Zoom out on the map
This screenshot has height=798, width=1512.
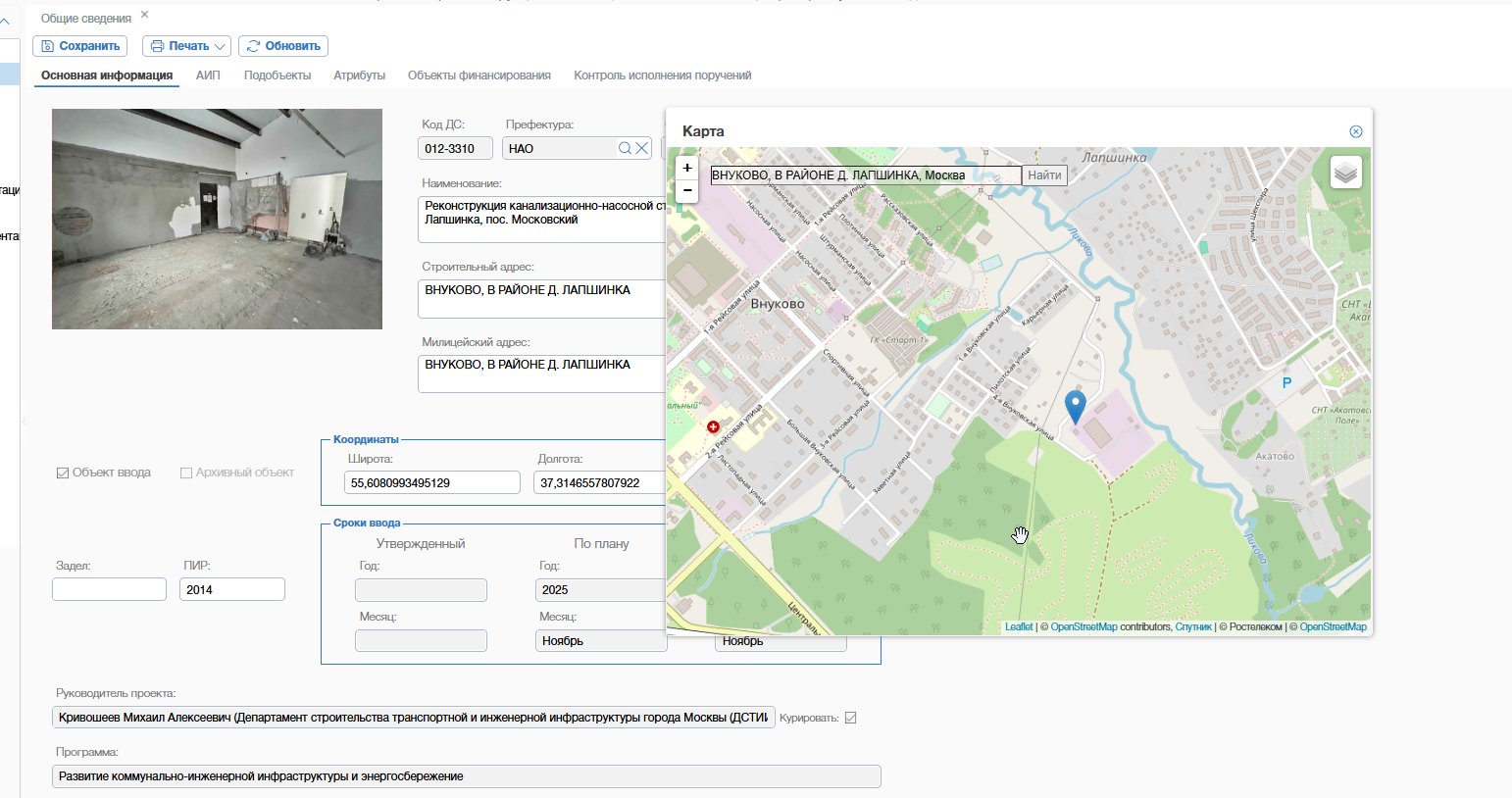coord(687,191)
